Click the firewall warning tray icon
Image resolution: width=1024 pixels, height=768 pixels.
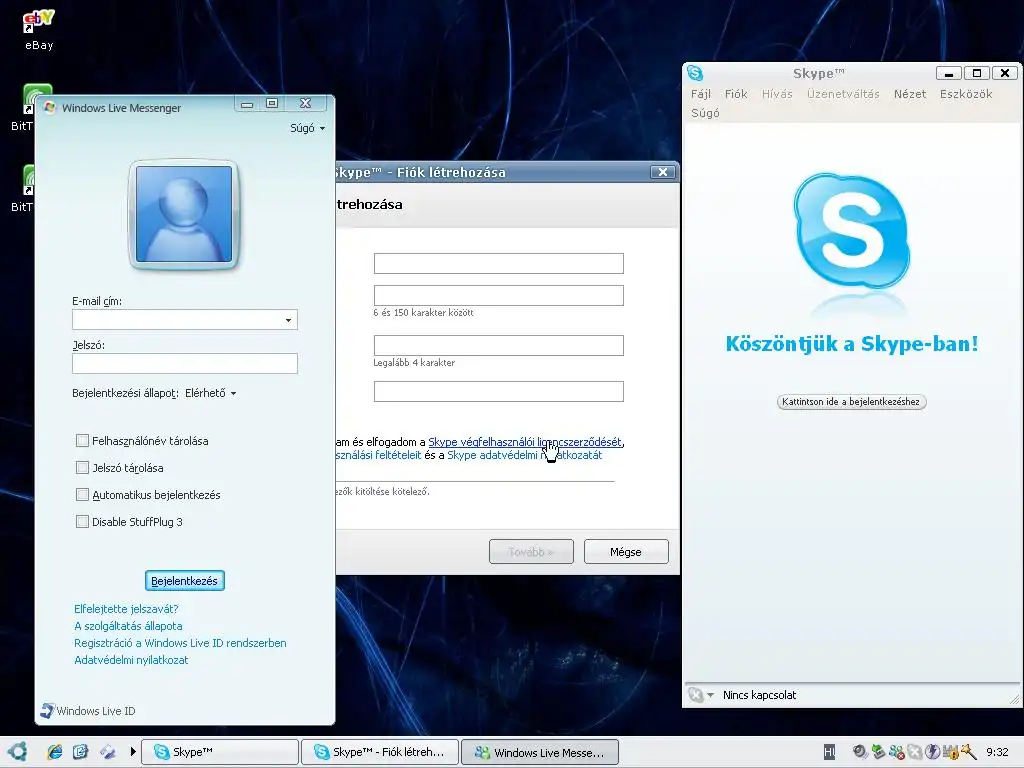(951, 752)
